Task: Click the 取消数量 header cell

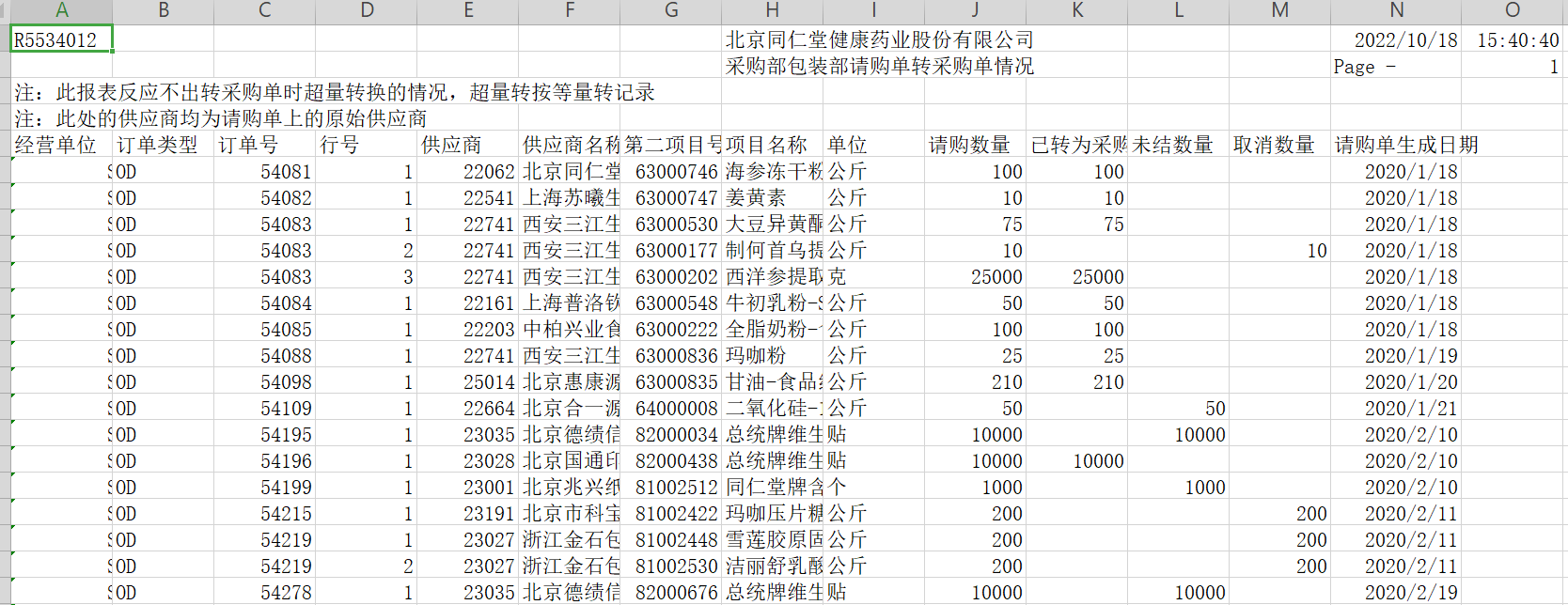Action: click(1274, 145)
